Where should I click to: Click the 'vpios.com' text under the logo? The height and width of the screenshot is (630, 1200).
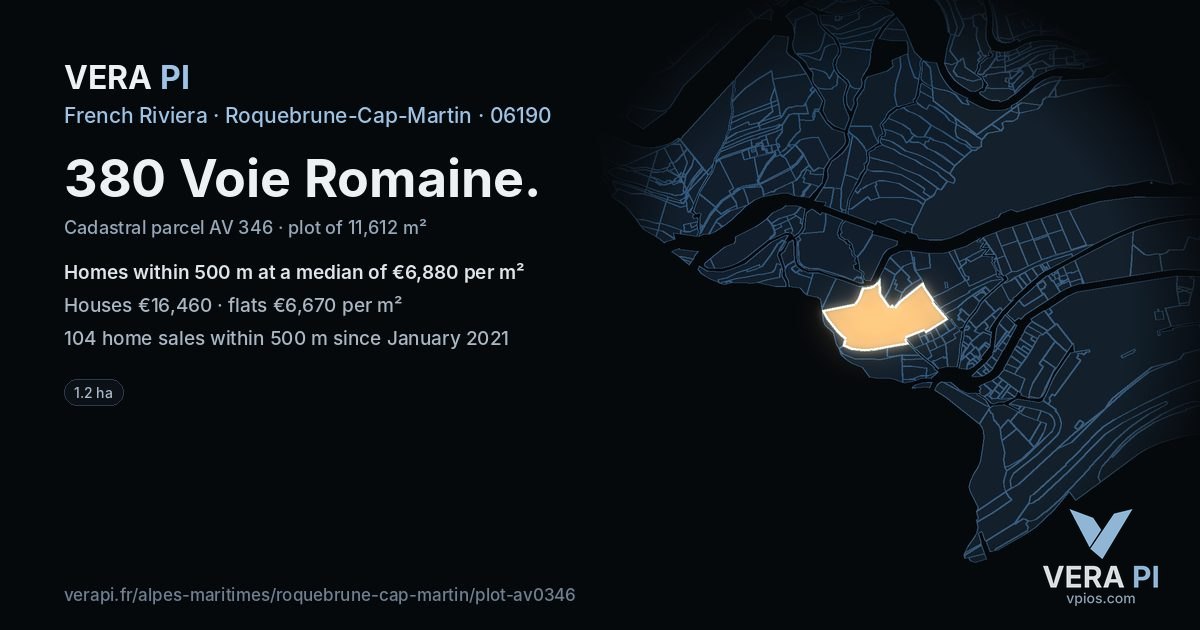click(1100, 598)
